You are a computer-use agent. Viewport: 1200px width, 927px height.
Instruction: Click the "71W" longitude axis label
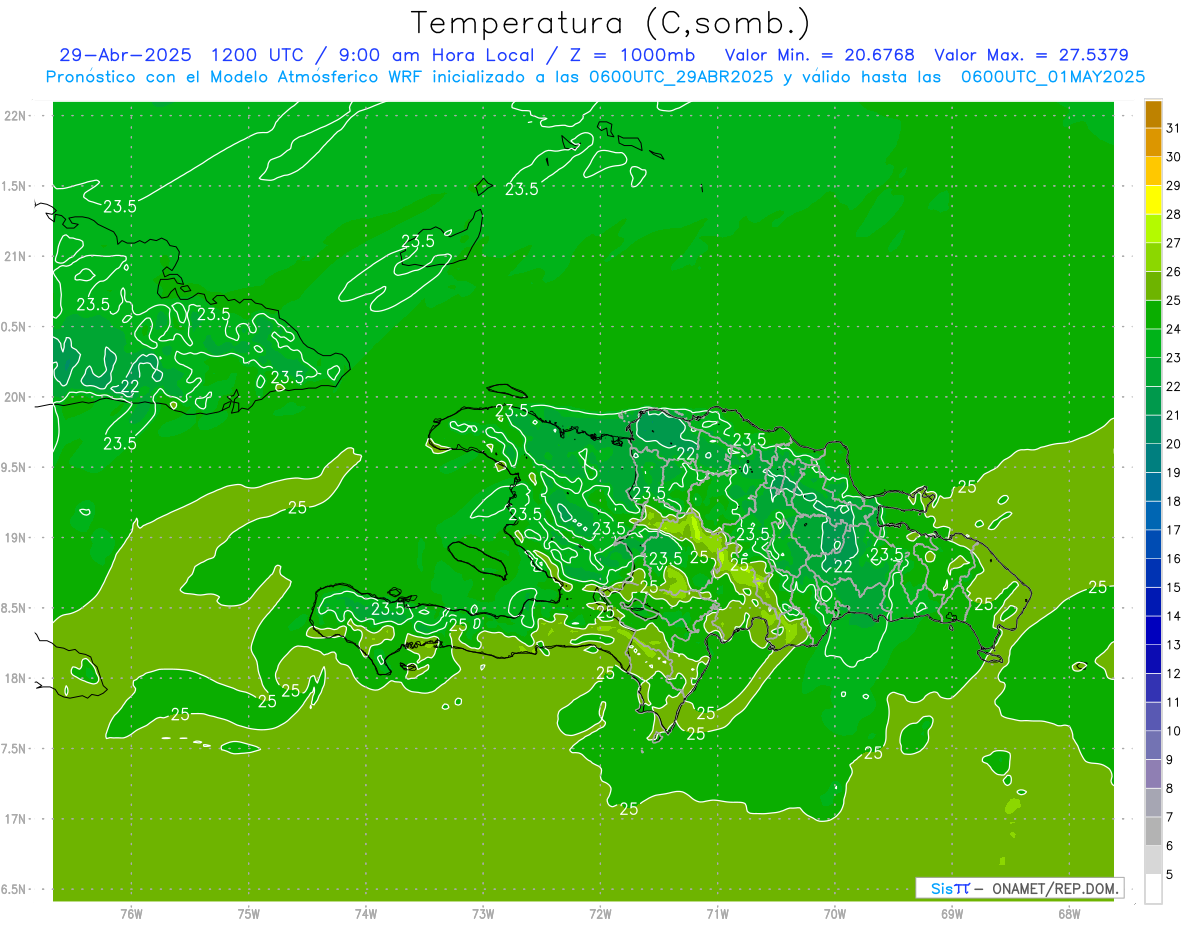(717, 913)
